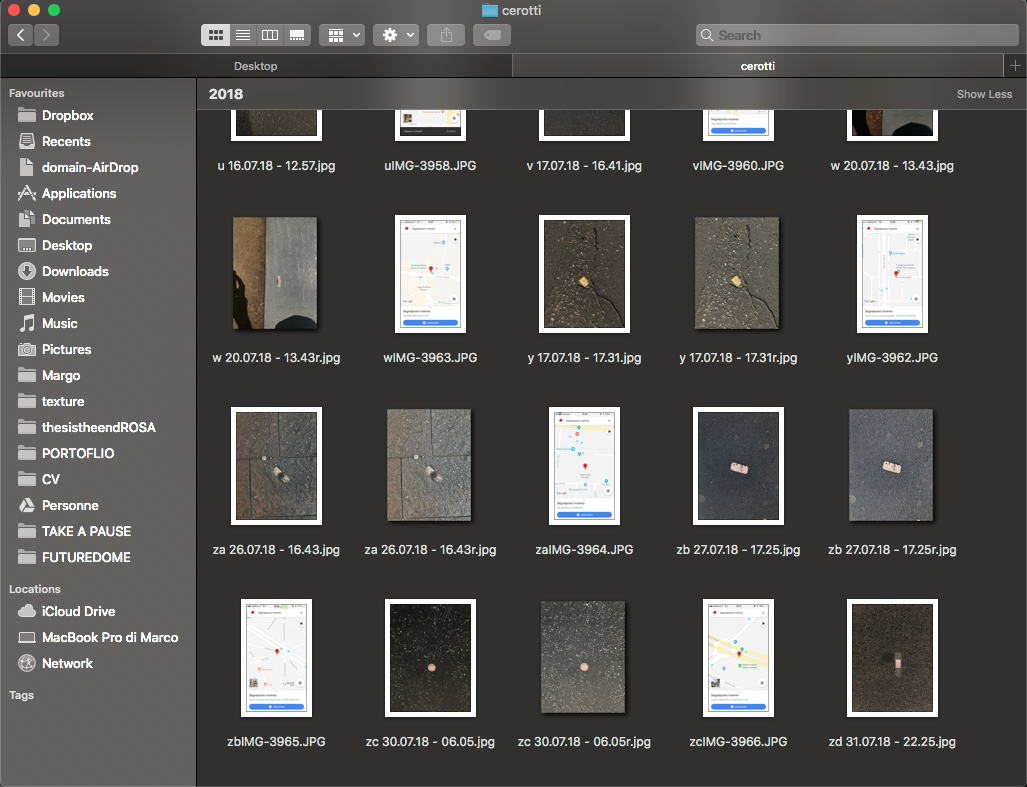1027x787 pixels.
Task: Go back with the left arrow
Action: point(21,35)
